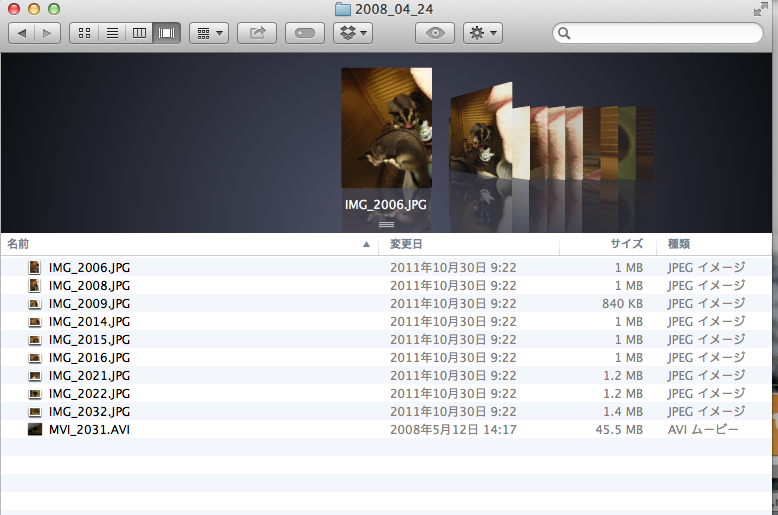
Task: Select the IMG_2006.JPG Cover Flow preview
Action: point(387,128)
